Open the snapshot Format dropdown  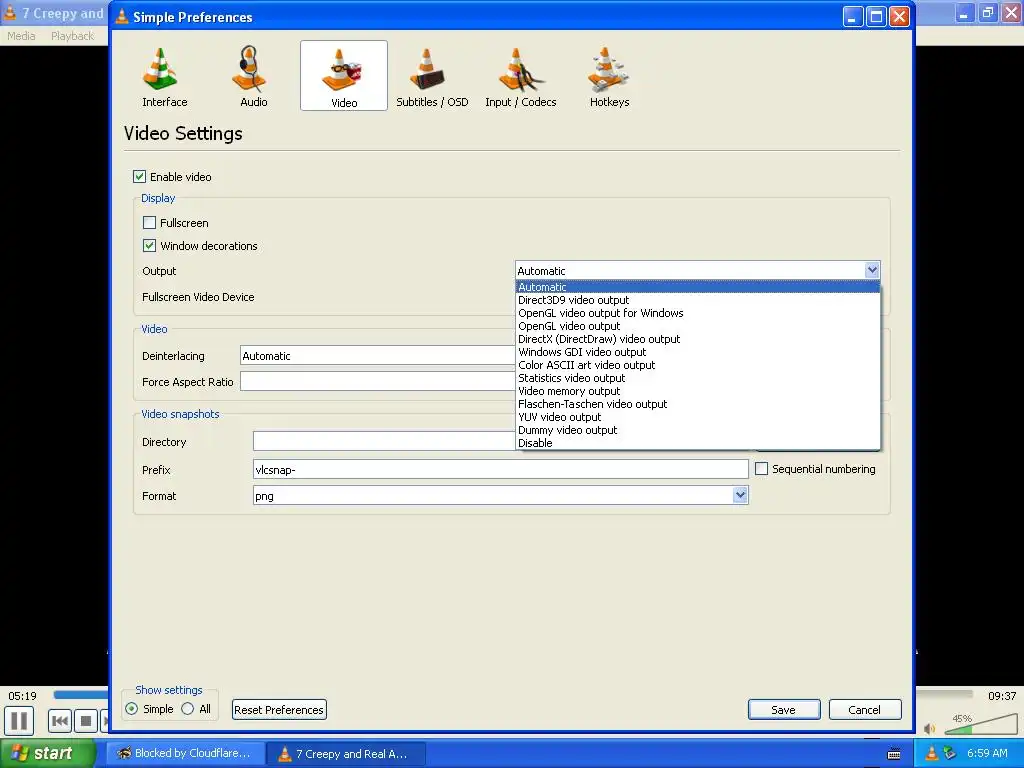500,496
